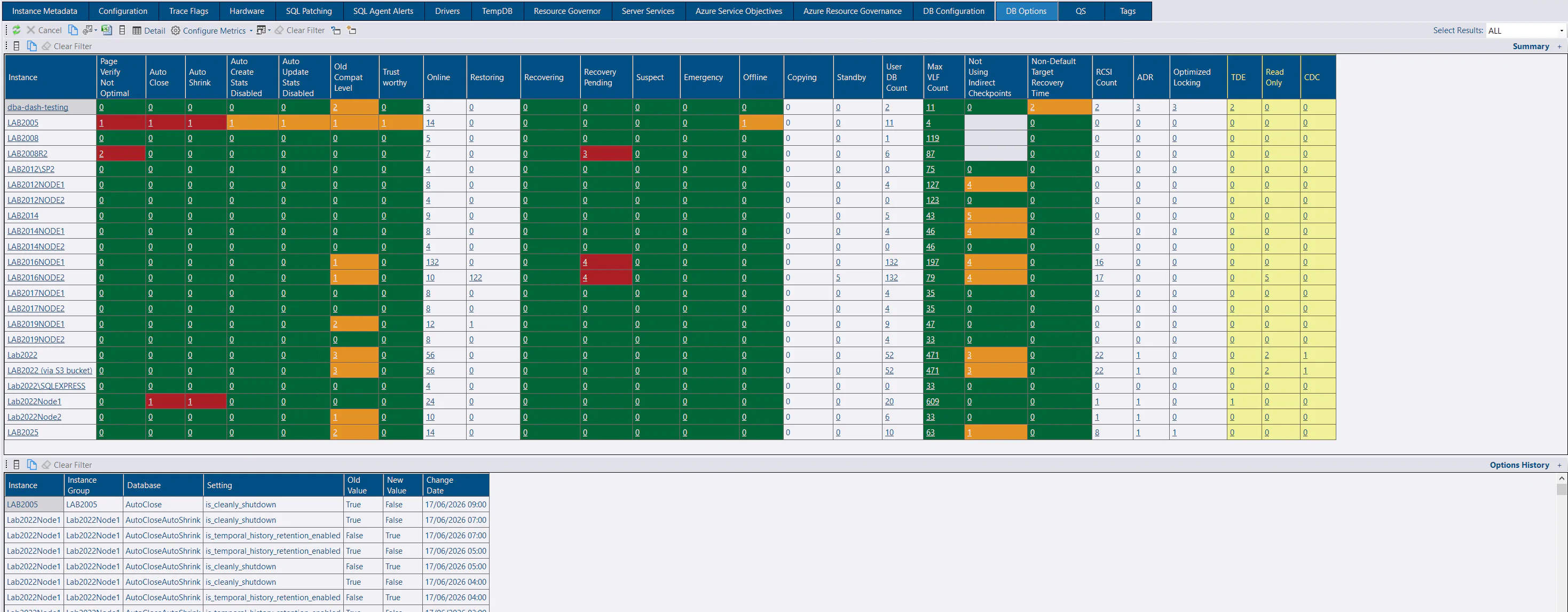Open columns chooser in Summary toolbar
Viewport: 1568px width, 612px height.
(17, 46)
